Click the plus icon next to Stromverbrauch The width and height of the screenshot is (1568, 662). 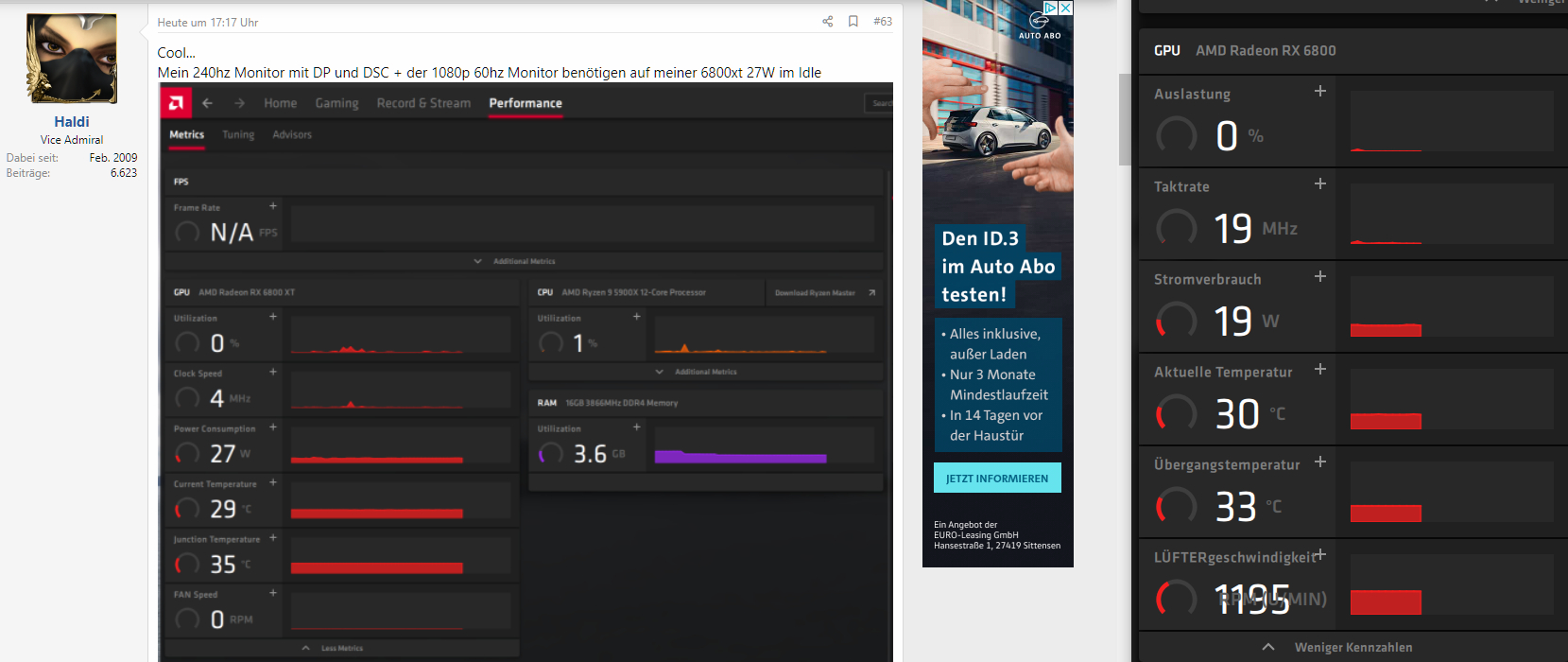tap(1320, 276)
